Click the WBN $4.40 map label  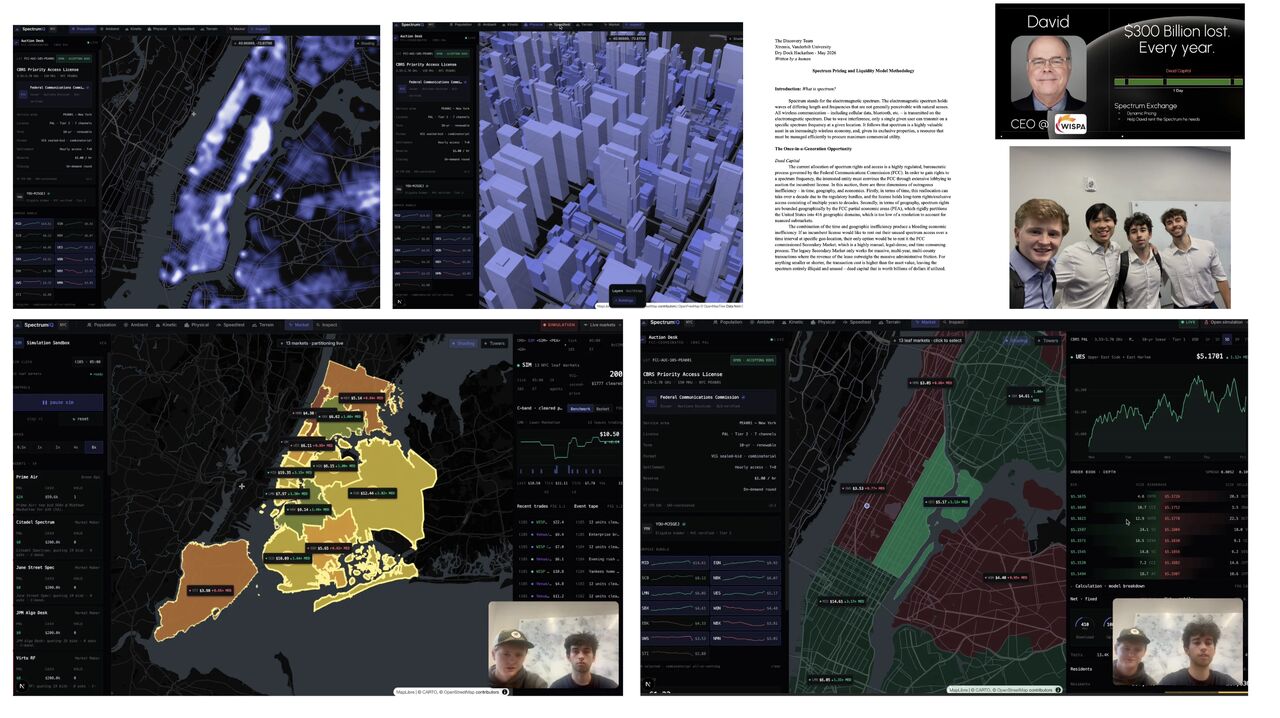[1007, 578]
